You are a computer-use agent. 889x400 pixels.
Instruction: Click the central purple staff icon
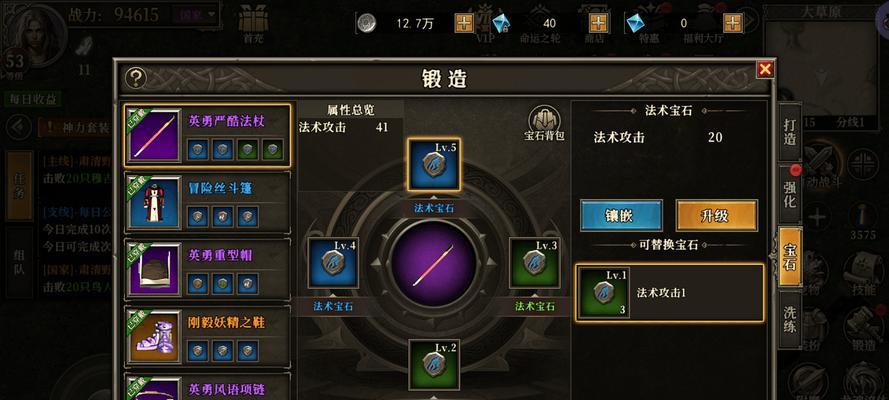[x=434, y=263]
